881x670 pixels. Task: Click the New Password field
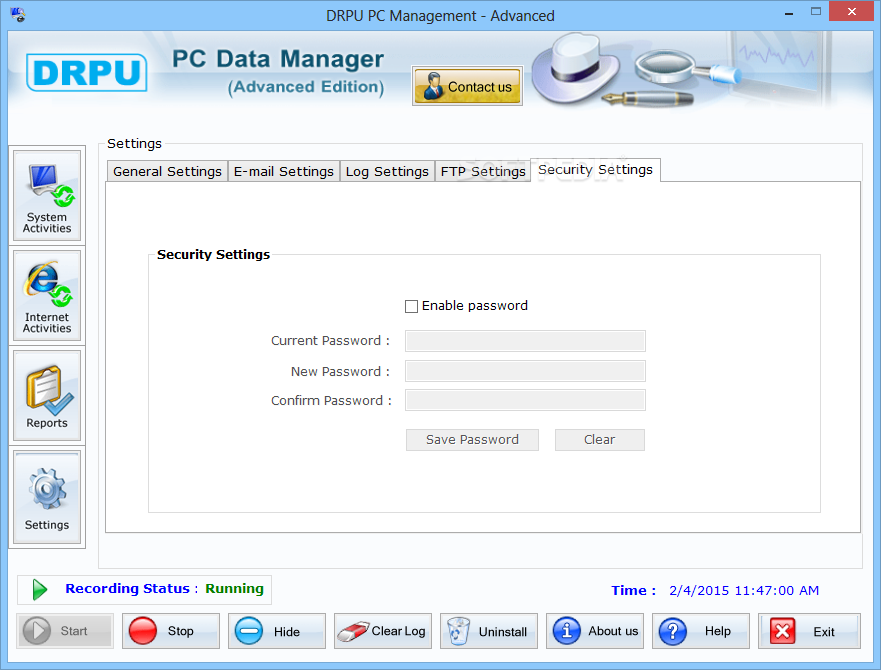tap(525, 371)
